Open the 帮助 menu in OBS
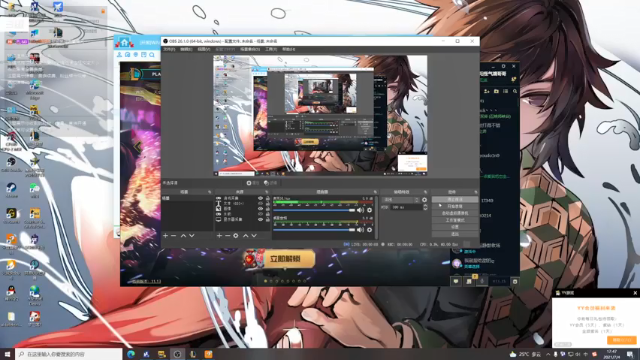This screenshot has height=360, width=640. [289, 49]
